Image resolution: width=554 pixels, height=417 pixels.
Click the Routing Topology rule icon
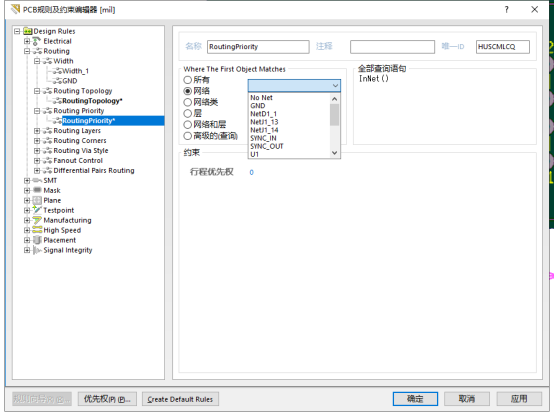(47, 91)
